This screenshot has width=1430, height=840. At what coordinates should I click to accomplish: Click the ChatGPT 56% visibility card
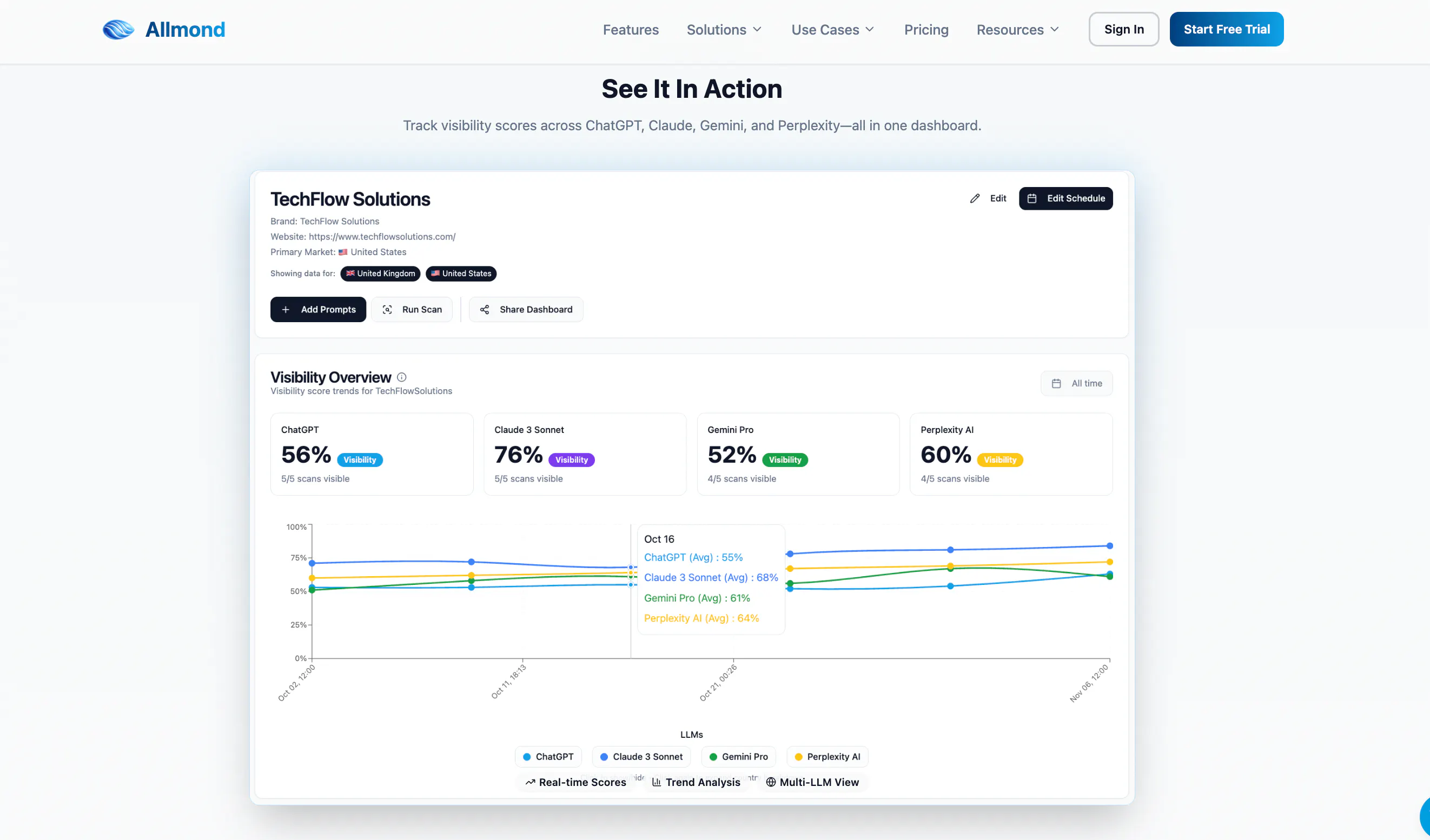click(372, 454)
